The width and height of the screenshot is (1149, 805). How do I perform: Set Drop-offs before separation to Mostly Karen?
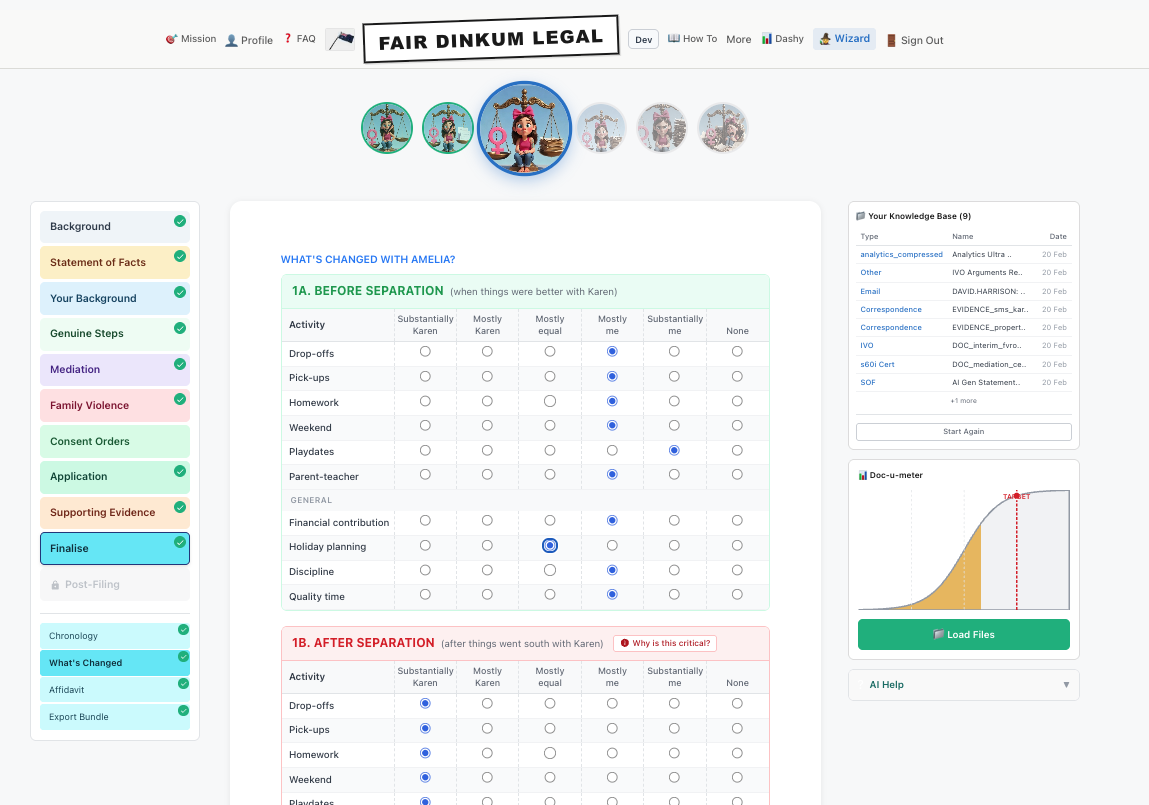pos(487,352)
